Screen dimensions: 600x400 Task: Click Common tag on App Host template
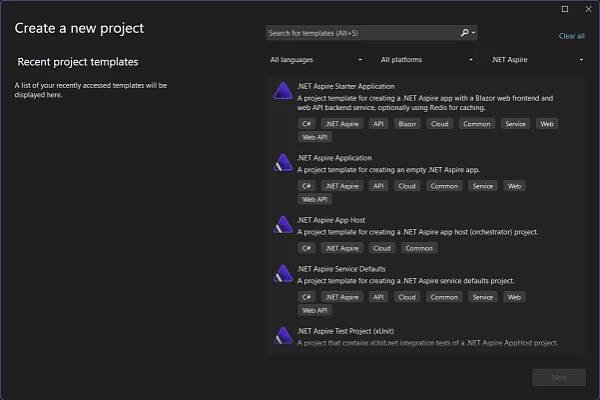pyautogui.click(x=419, y=248)
